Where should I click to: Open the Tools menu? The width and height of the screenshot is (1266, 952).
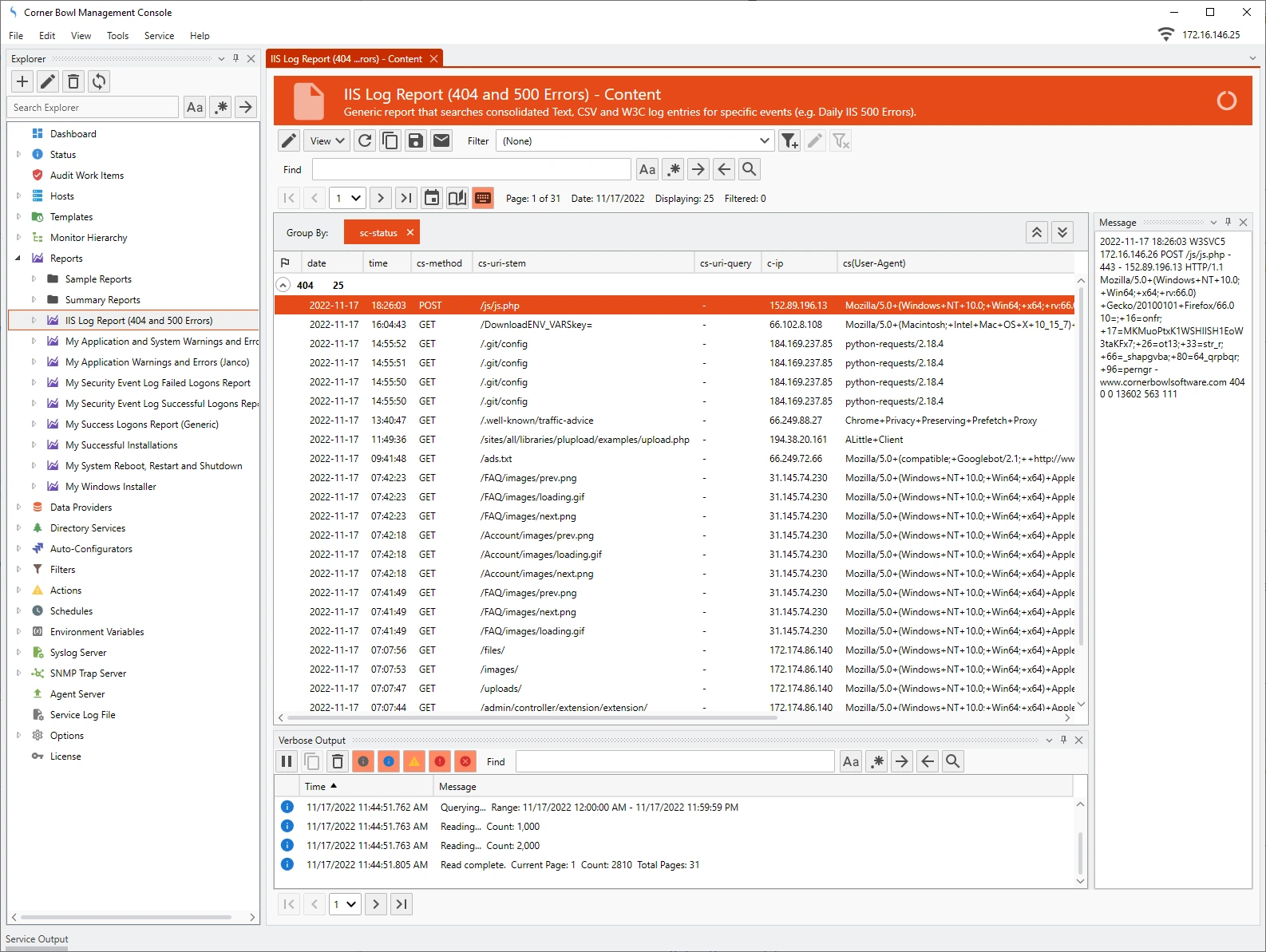117,36
